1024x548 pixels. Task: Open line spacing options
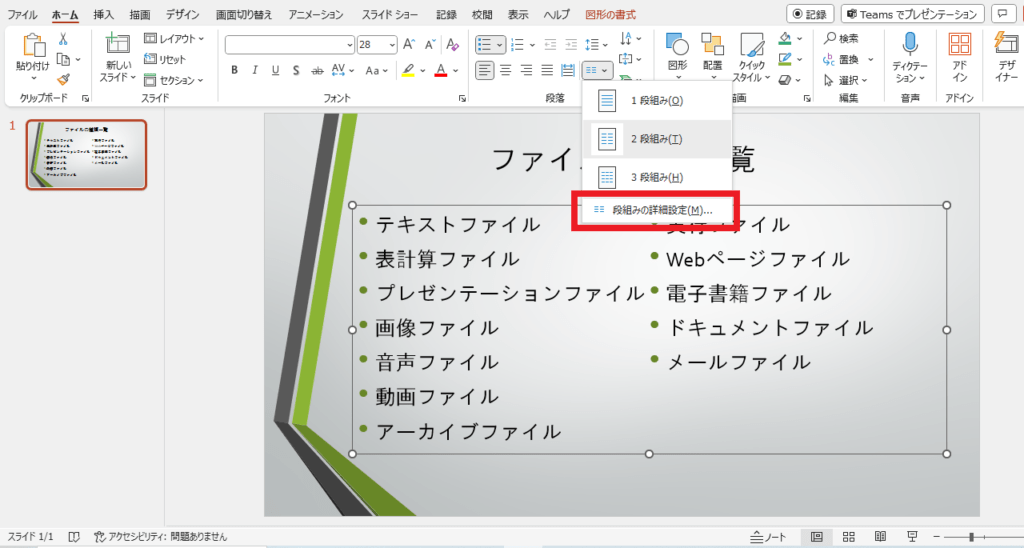click(x=596, y=44)
